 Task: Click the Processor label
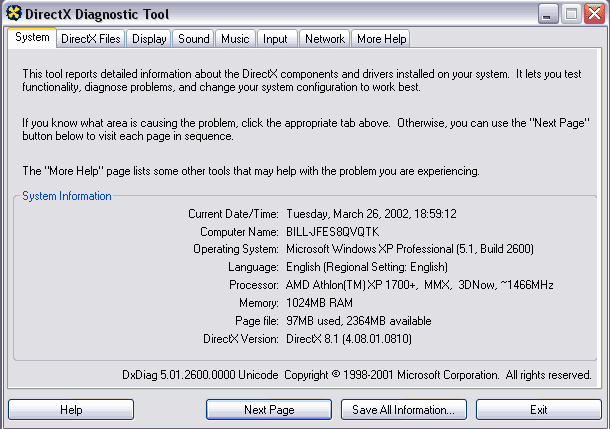[x=254, y=285]
